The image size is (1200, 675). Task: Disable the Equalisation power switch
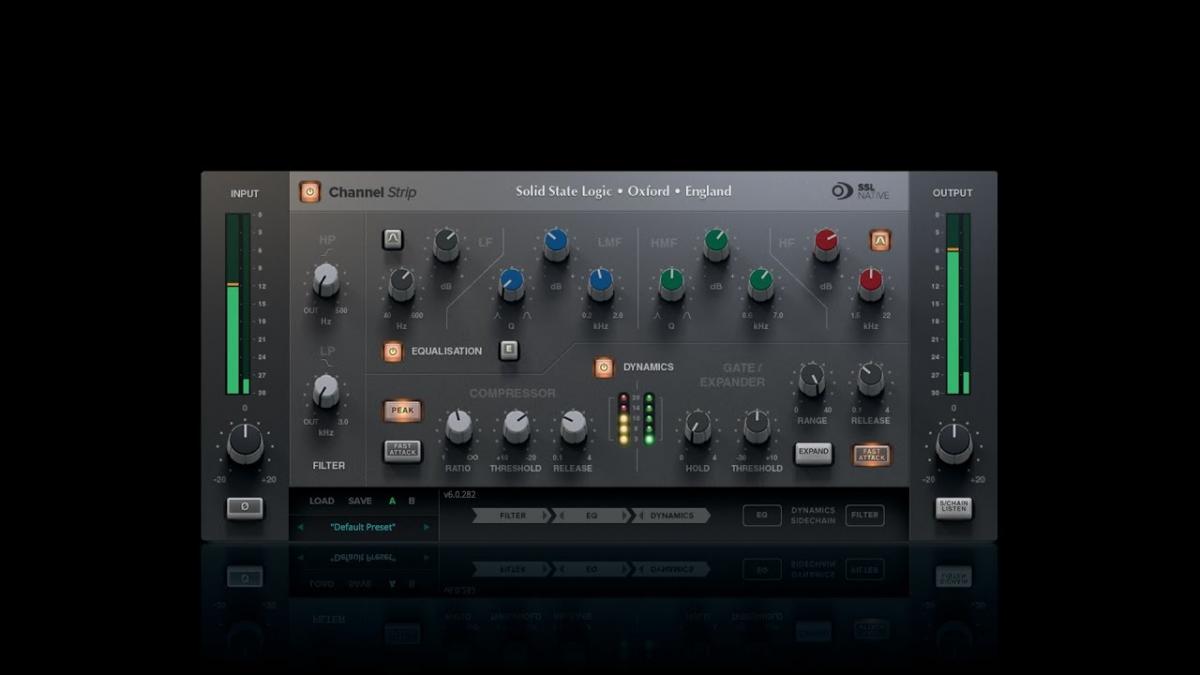point(393,352)
